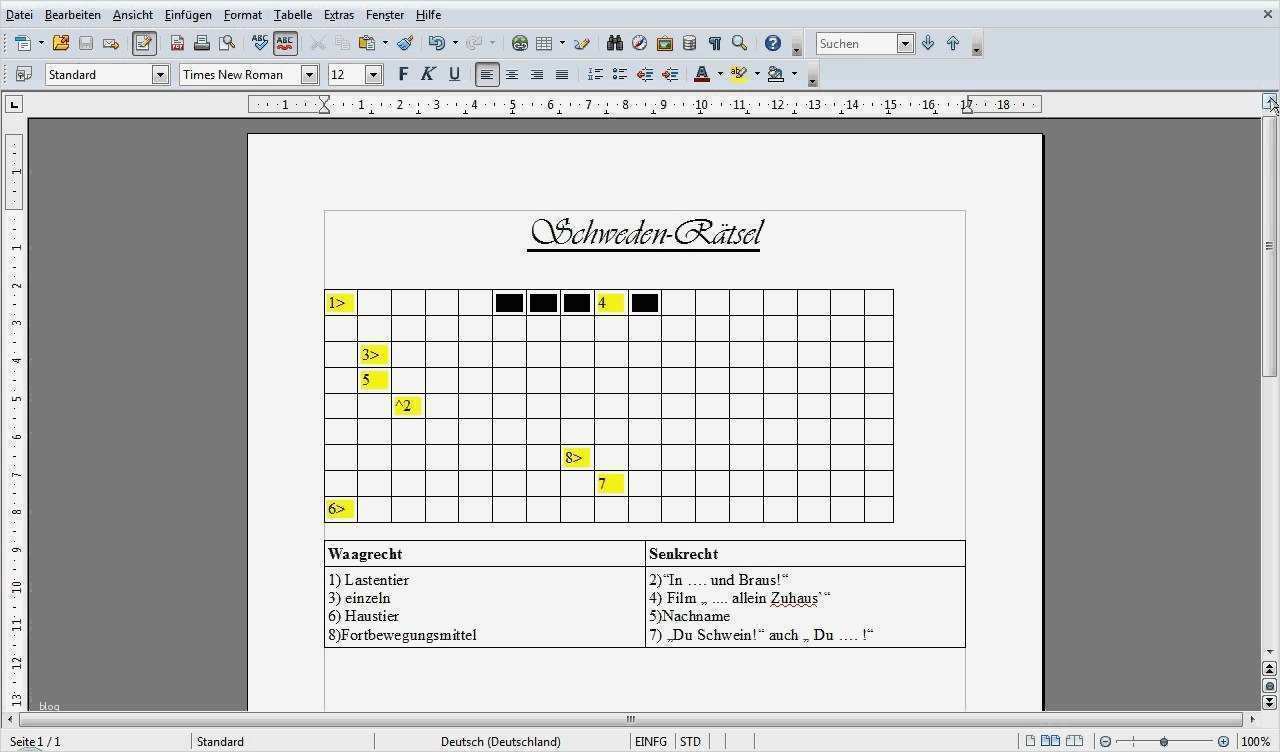Open the Times New Roman font dropdown
This screenshot has height=752, width=1280.
(309, 74)
